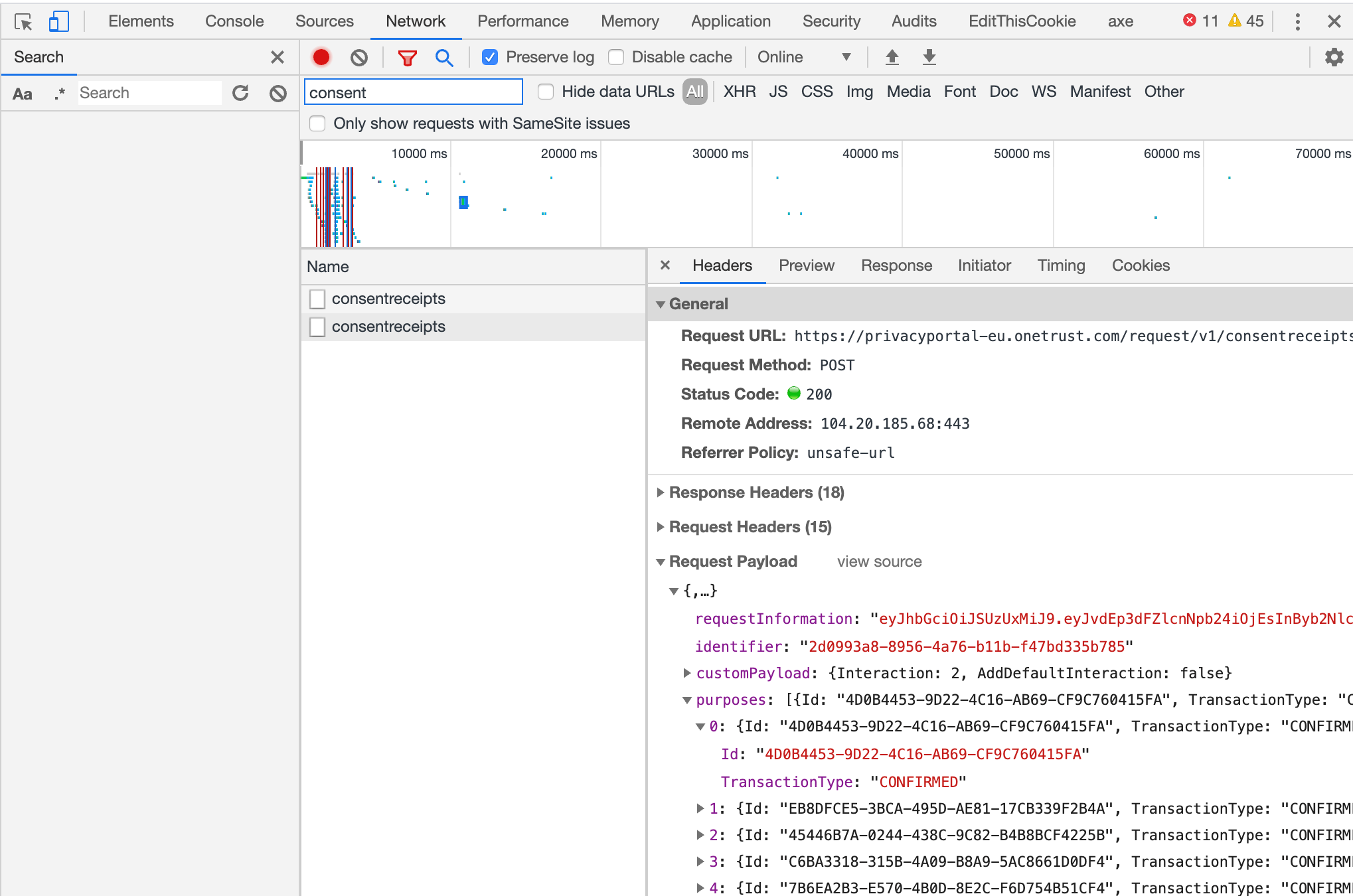Viewport: 1353px width, 896px height.
Task: Click the warning count badge showing 45
Action: pyautogui.click(x=1246, y=21)
